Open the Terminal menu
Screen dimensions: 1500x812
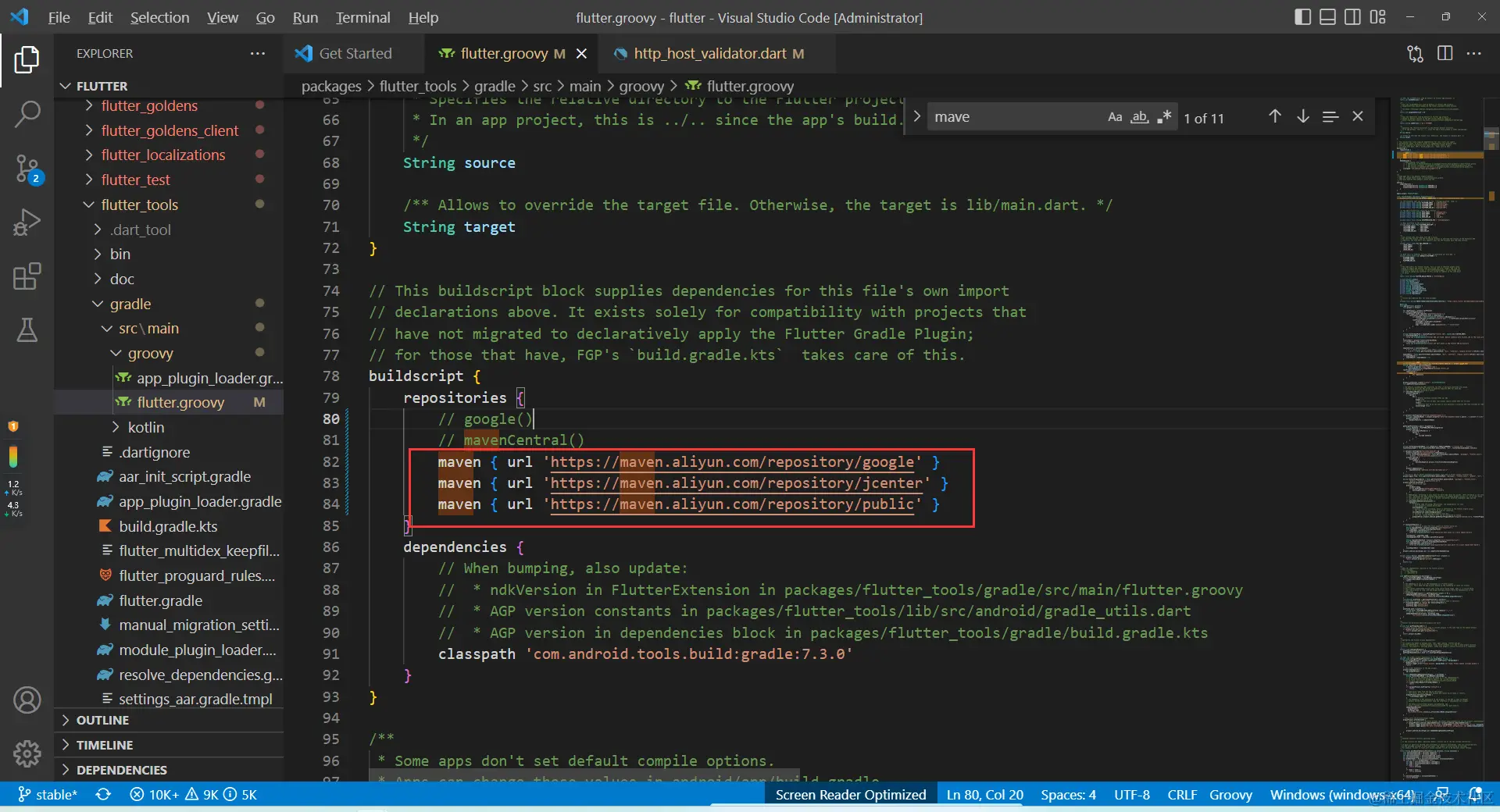click(x=362, y=17)
